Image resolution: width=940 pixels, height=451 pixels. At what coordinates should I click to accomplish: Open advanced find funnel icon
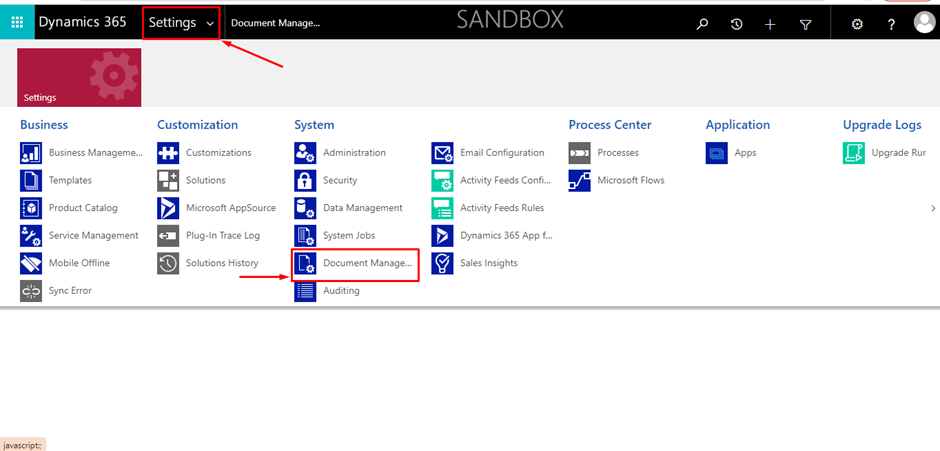click(x=806, y=24)
